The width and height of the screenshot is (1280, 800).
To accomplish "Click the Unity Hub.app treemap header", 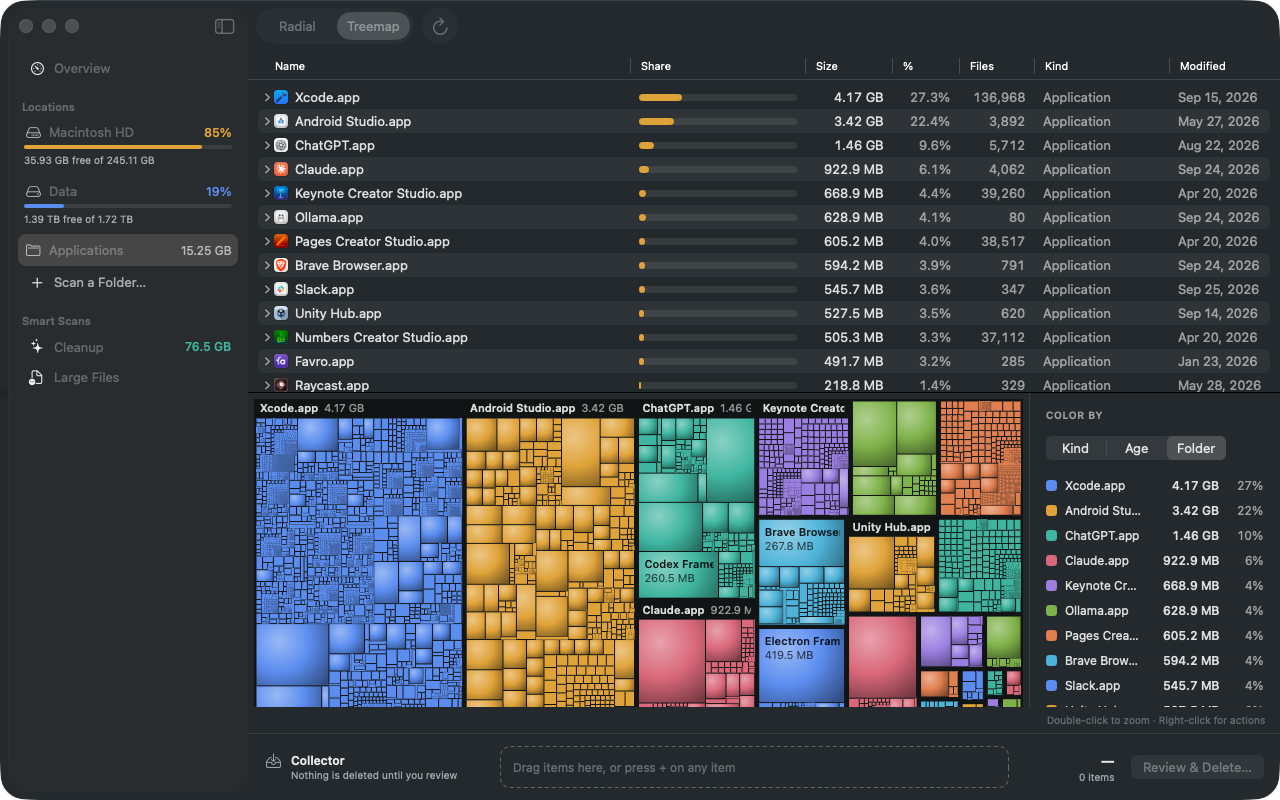I will pyautogui.click(x=891, y=527).
